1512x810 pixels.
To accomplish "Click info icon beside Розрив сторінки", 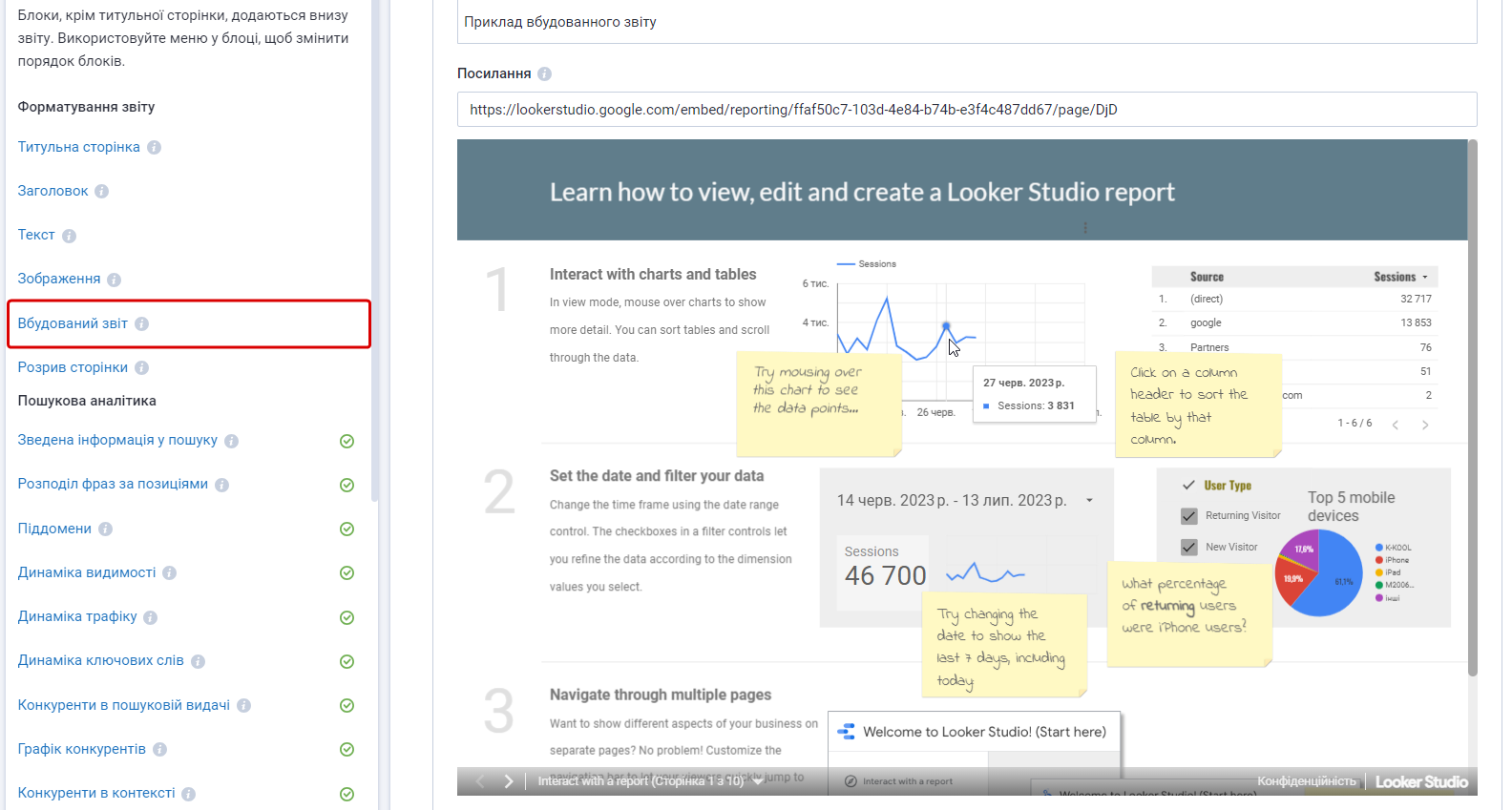I will pyautogui.click(x=141, y=368).
